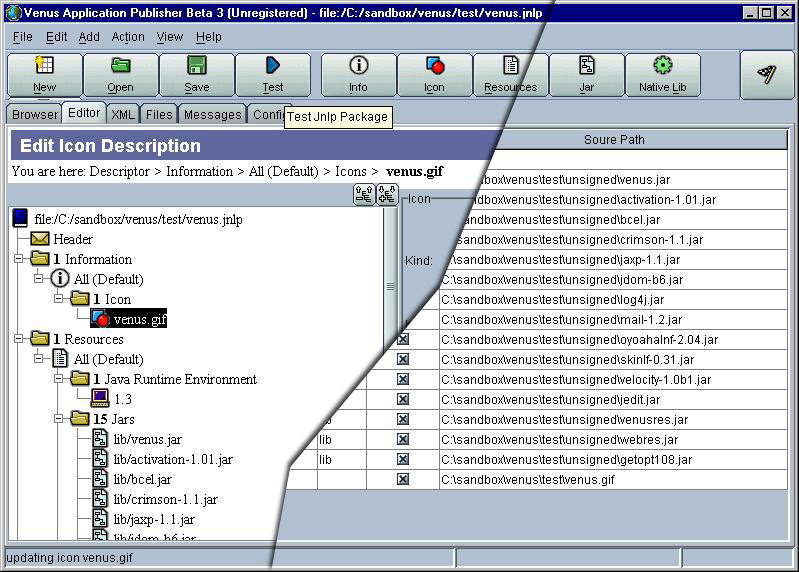The image size is (799, 572).
Task: Open a file using the Open icon
Action: click(120, 74)
